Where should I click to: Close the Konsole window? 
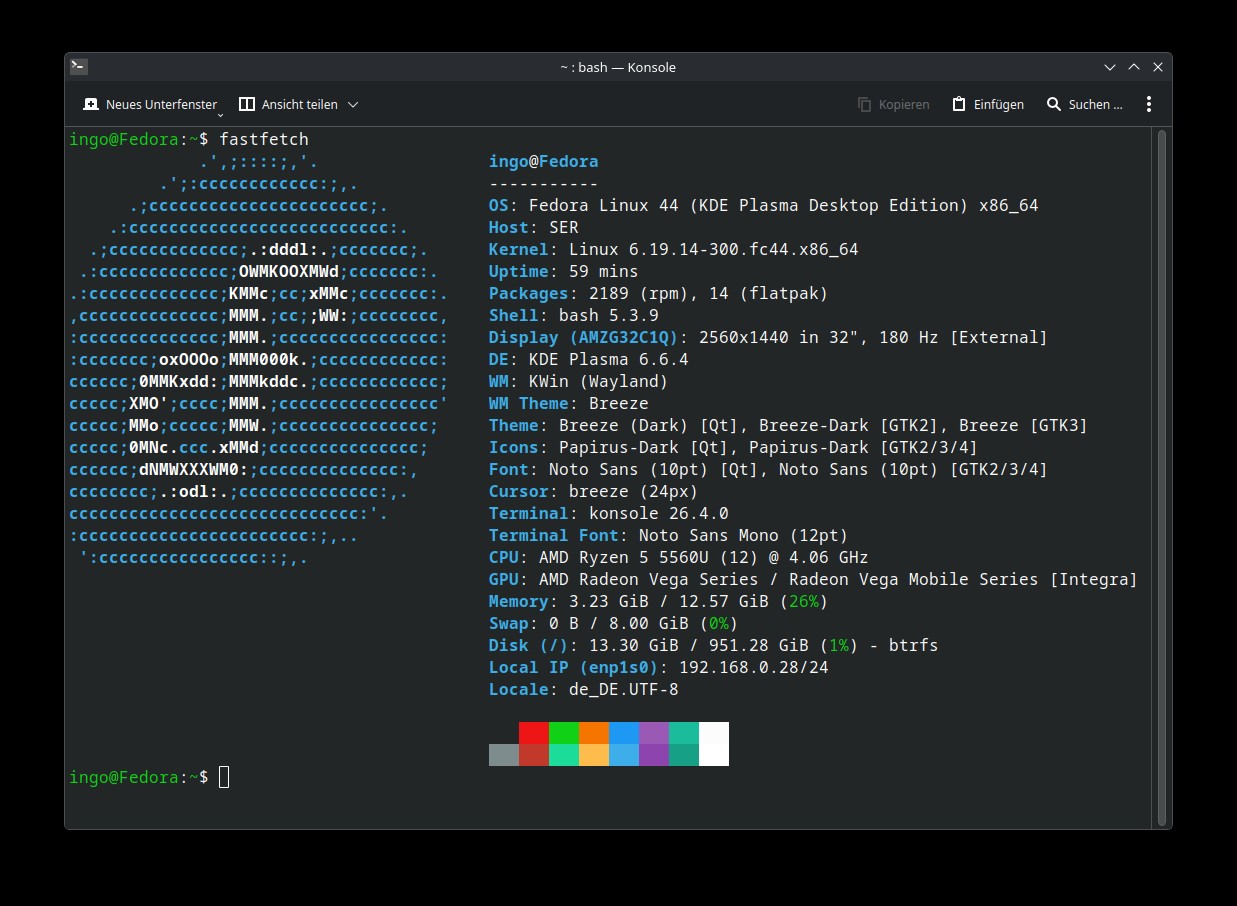coord(1158,67)
